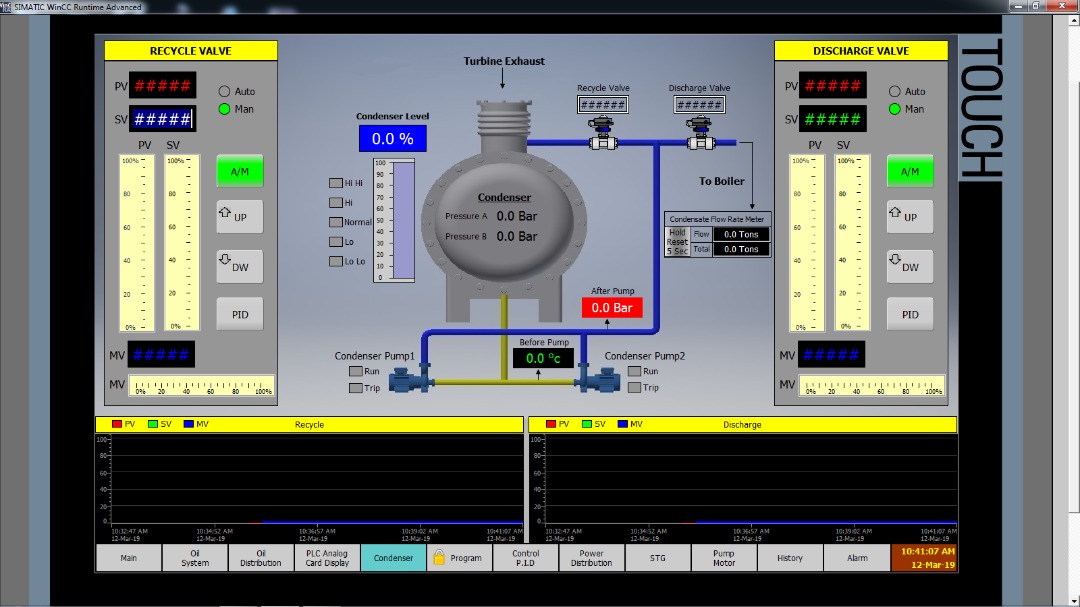Open PID settings in the Discharge Valve panel
Viewport: 1080px width, 607px height.
[910, 314]
